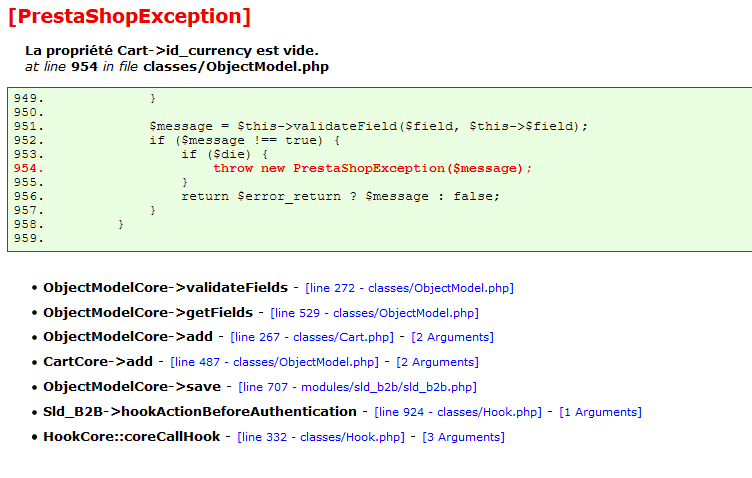Open the line 267 classes/Cart.php link
The height and width of the screenshot is (478, 752).
point(312,337)
